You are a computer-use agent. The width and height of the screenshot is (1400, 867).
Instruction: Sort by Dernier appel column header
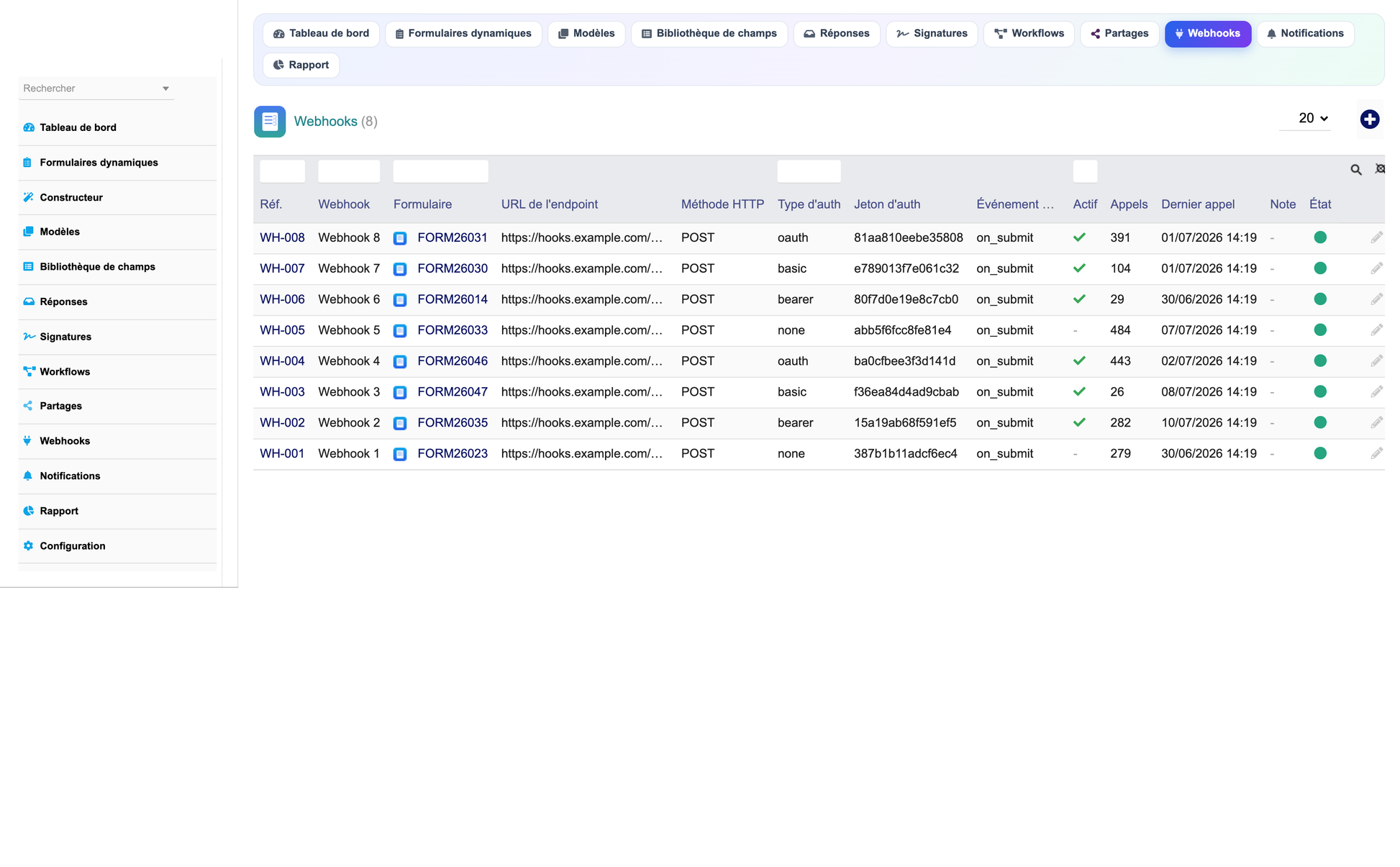click(1198, 205)
